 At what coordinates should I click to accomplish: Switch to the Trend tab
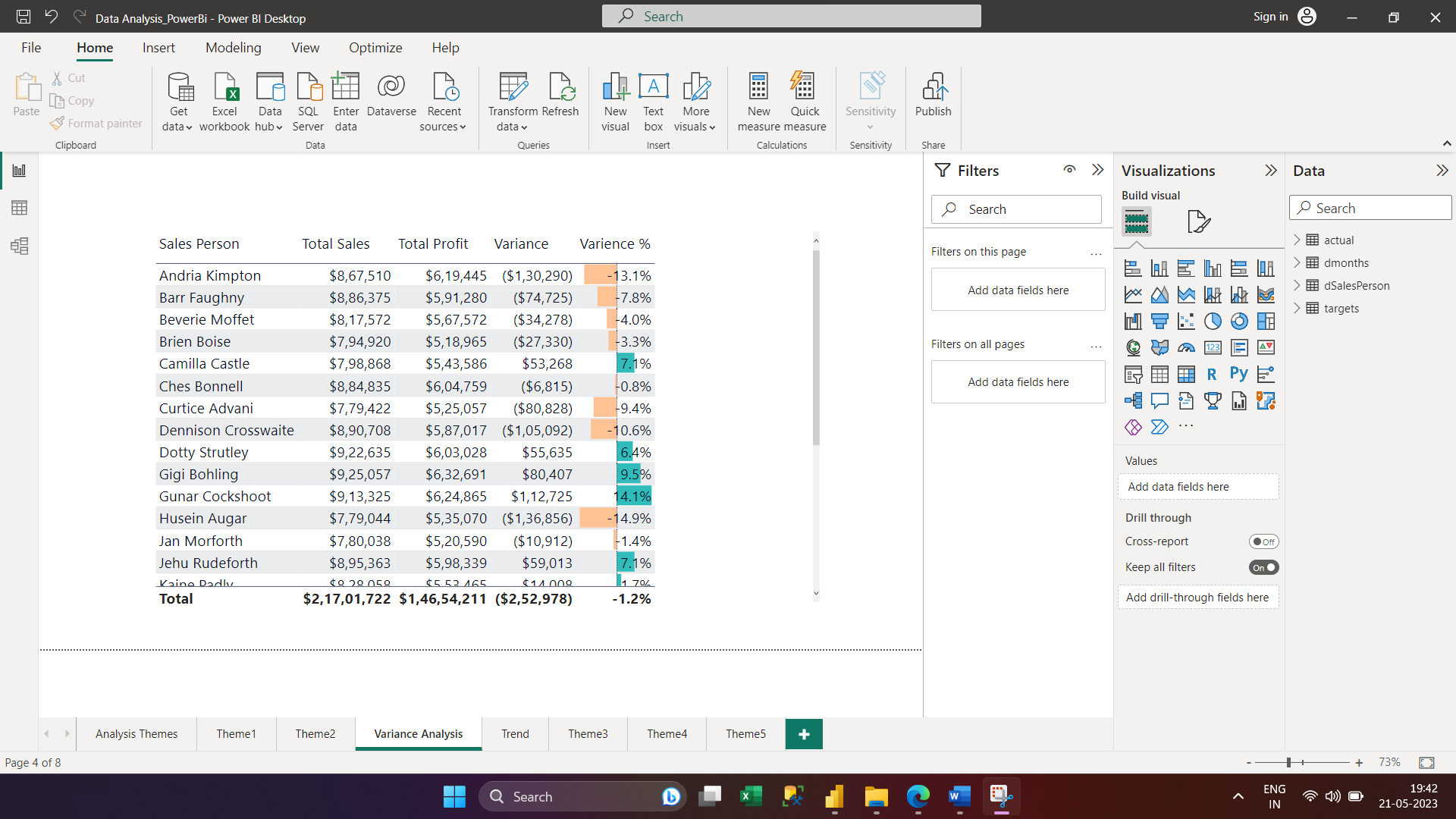coord(515,734)
